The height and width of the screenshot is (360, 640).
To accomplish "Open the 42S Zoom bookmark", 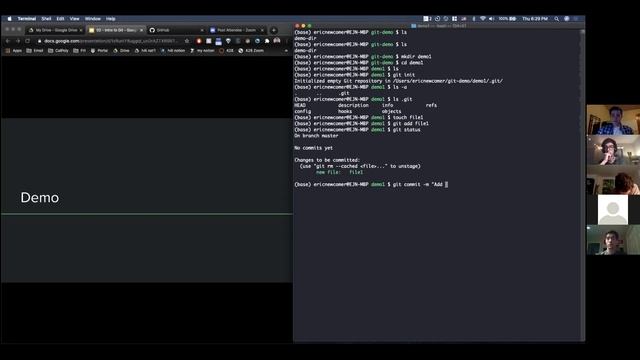I will (251, 51).
